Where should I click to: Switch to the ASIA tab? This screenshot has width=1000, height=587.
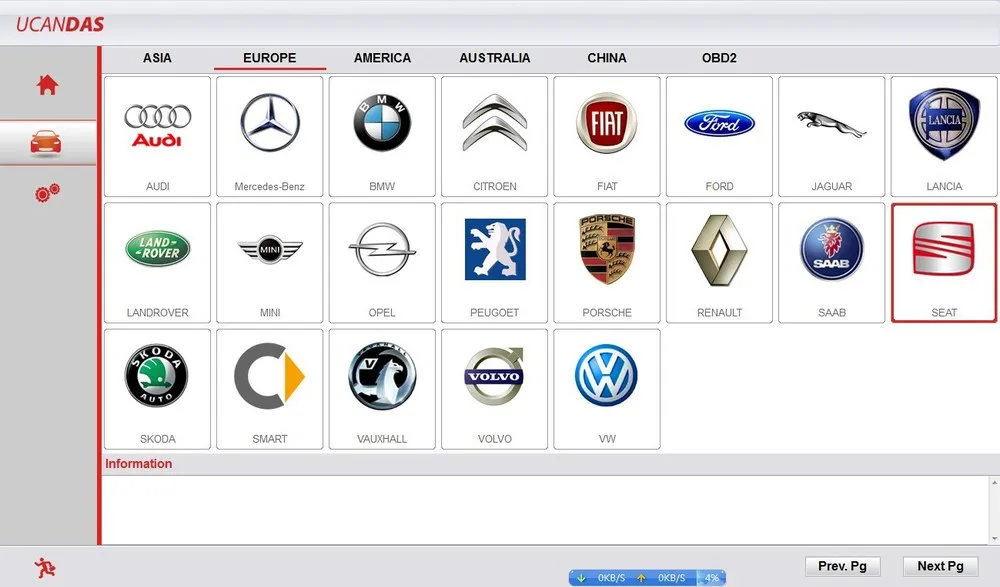coord(157,58)
